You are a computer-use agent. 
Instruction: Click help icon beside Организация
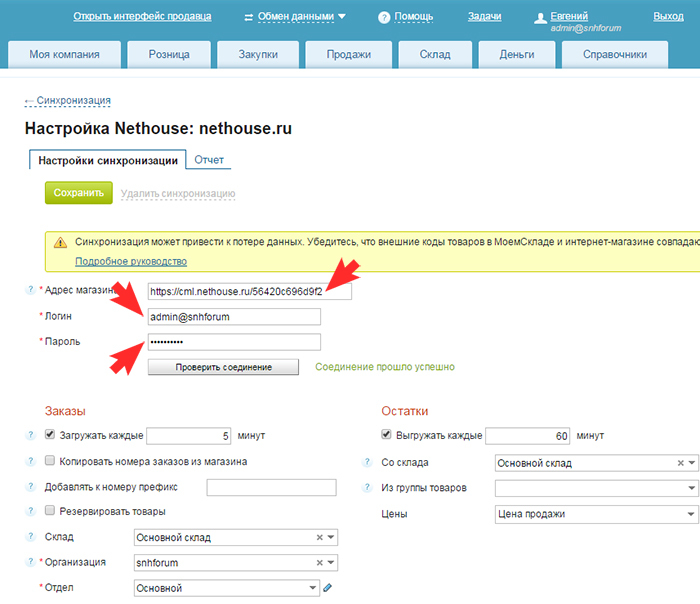[30, 562]
